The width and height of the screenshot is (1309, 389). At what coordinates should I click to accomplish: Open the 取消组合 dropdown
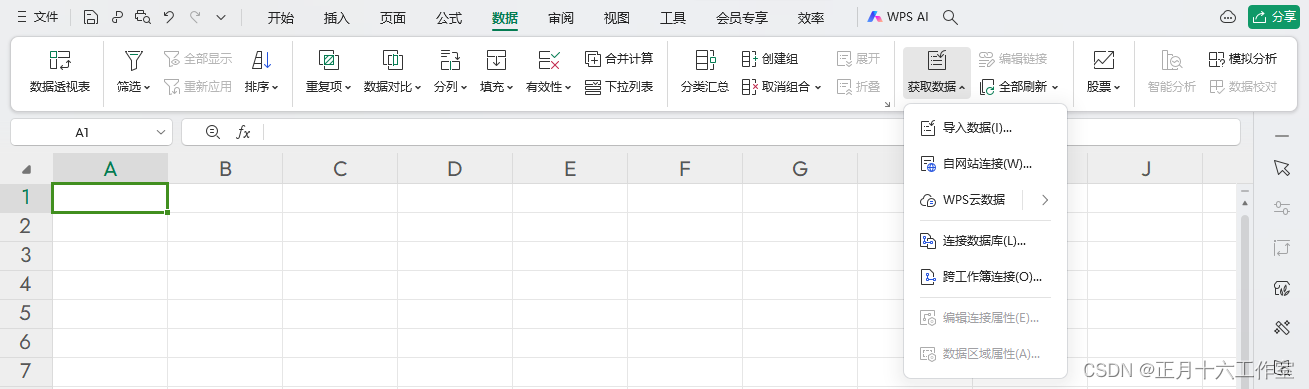(x=781, y=87)
